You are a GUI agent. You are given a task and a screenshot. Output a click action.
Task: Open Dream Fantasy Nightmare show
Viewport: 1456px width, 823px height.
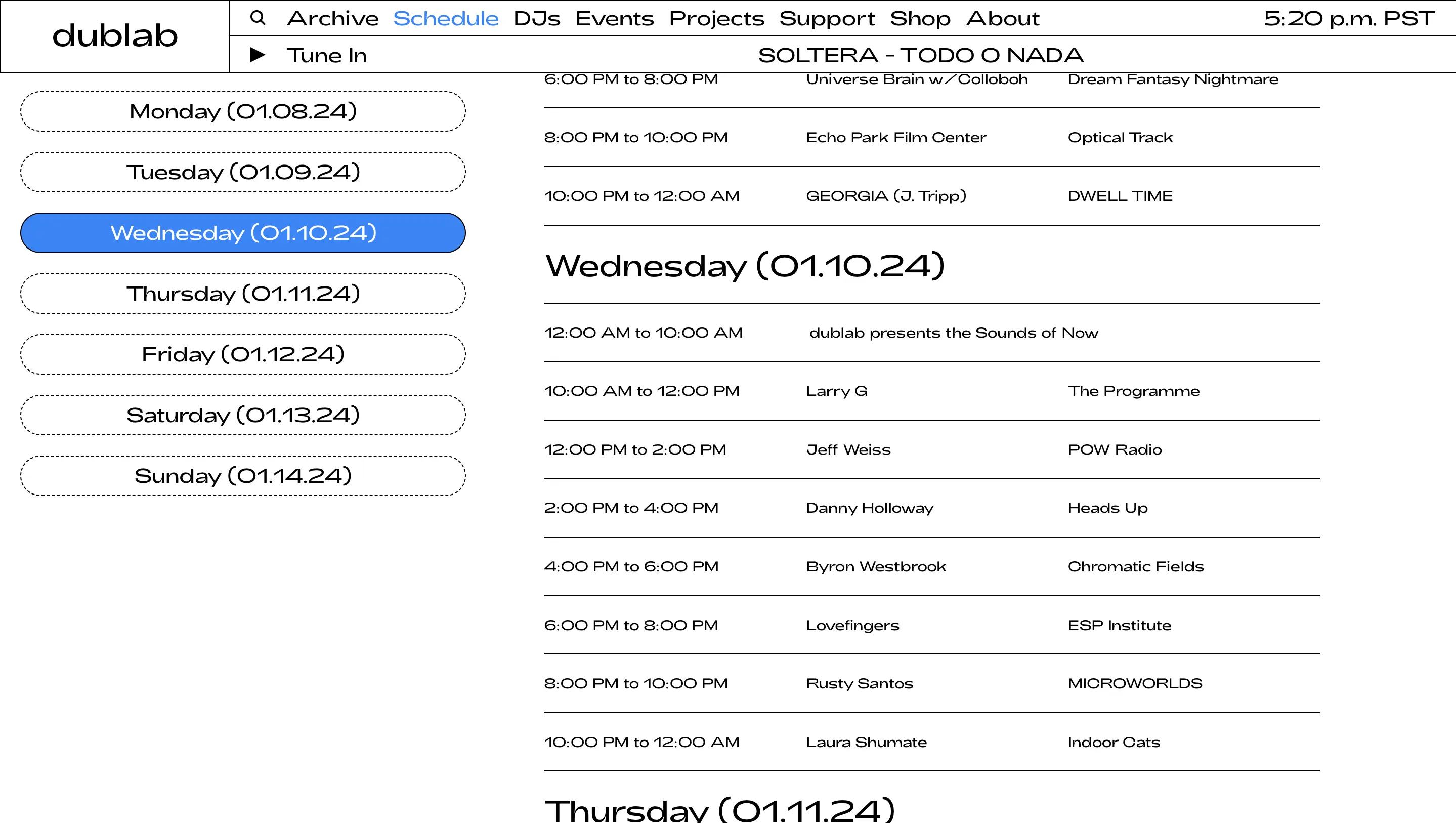point(1173,80)
